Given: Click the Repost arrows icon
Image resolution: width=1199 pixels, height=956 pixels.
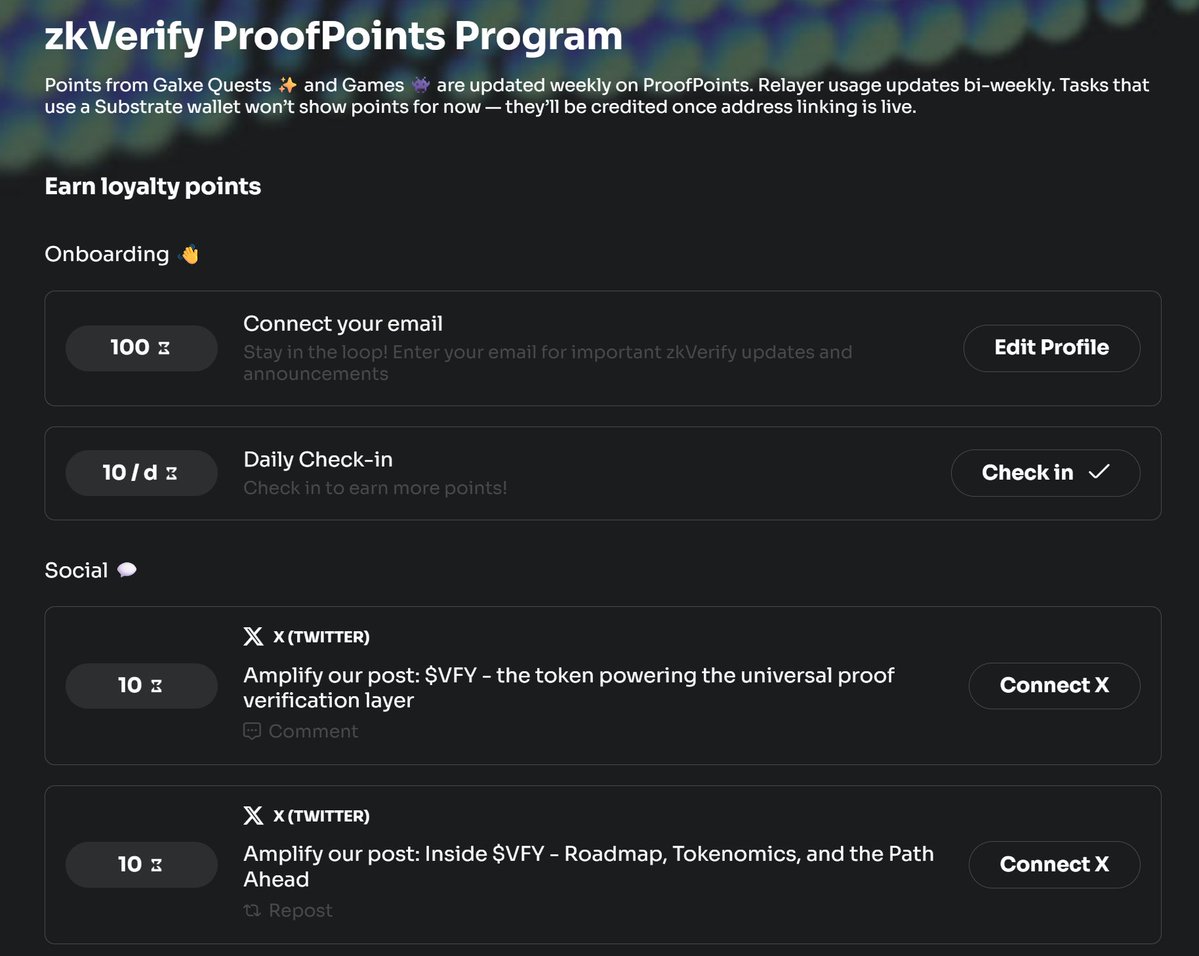Looking at the screenshot, I should (x=252, y=910).
